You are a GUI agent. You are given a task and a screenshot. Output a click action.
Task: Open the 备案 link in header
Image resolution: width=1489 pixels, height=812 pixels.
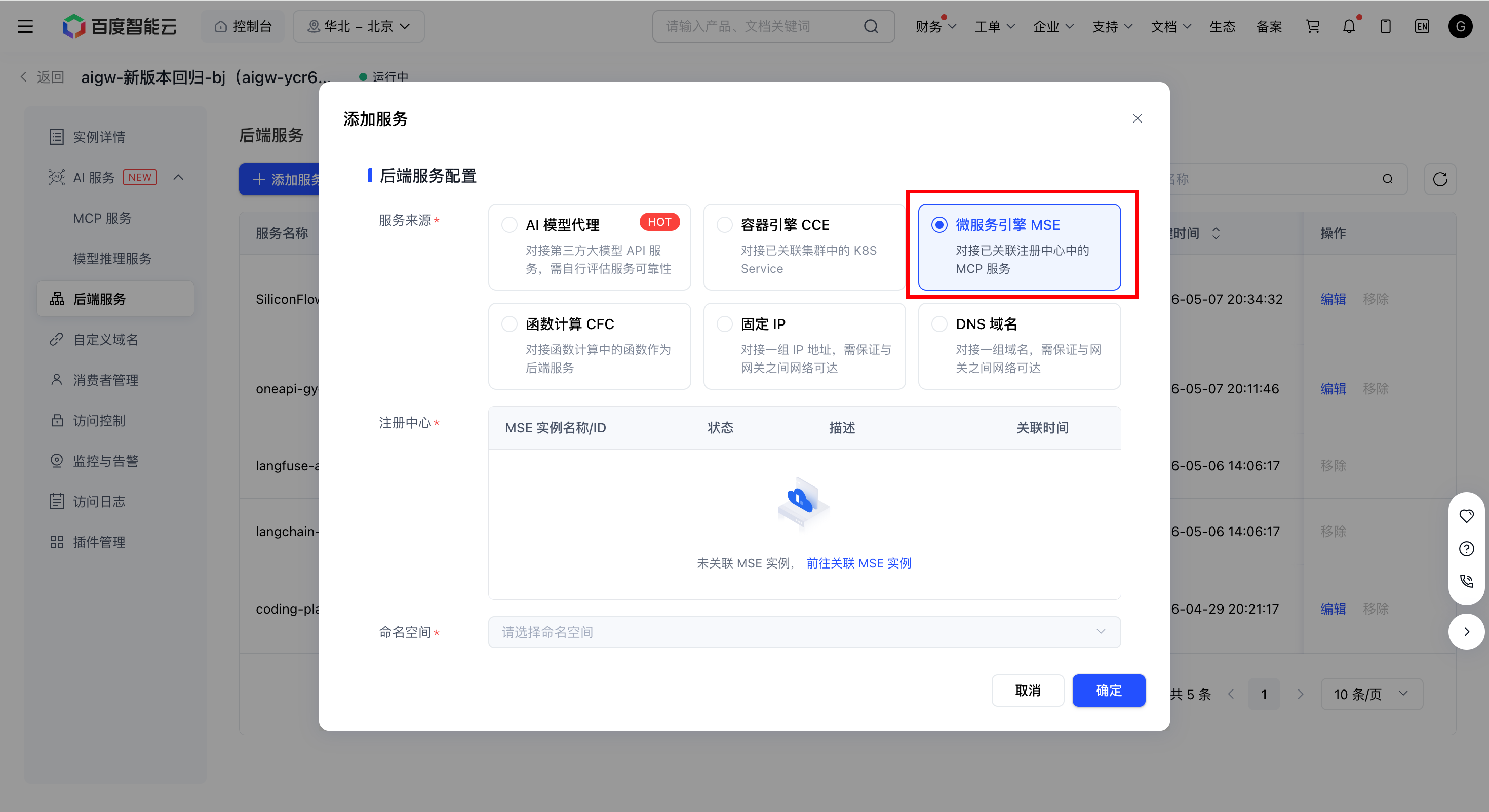(1269, 27)
